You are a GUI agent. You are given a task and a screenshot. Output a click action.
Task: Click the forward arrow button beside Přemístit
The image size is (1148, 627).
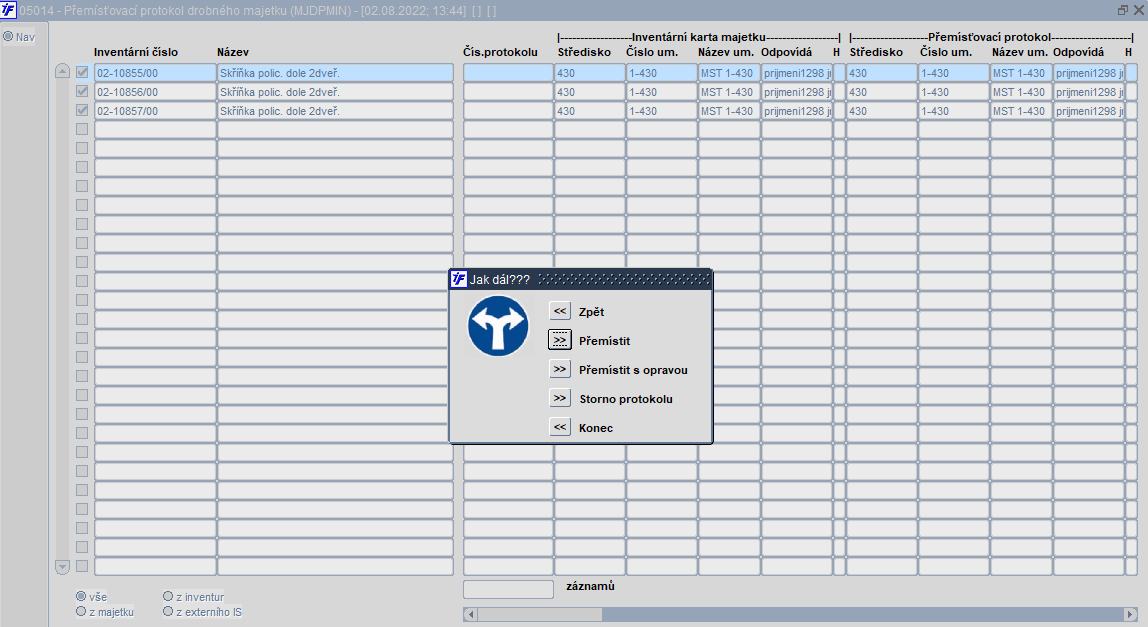(560, 340)
